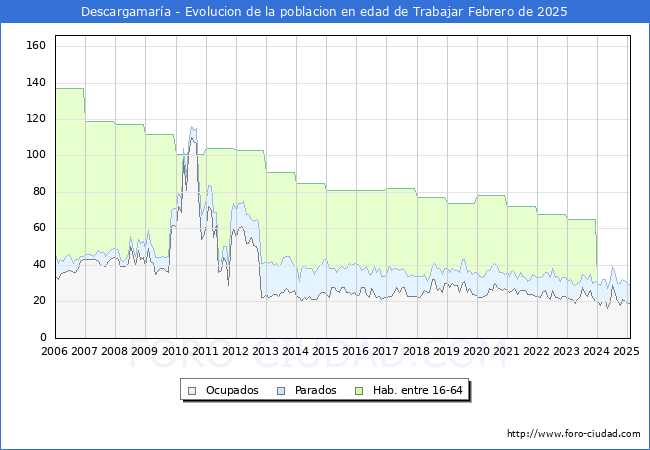650x450 pixels.
Task: Click the Parados legend label
Action: [315, 390]
